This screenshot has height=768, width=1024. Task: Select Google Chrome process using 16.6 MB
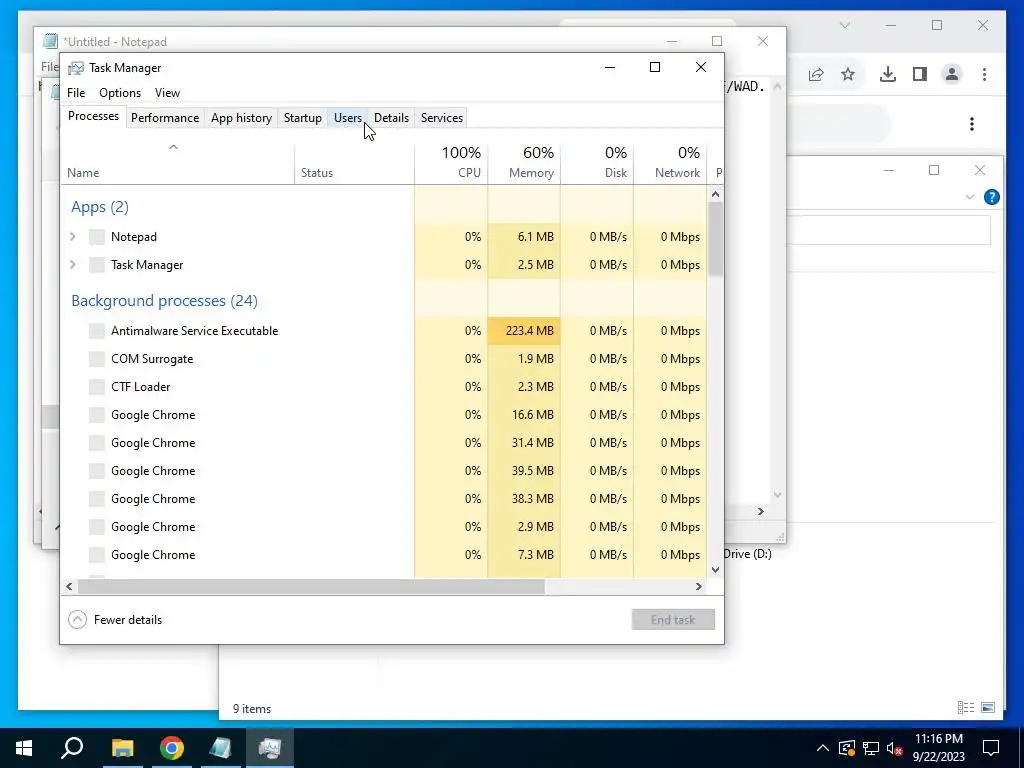coord(384,415)
